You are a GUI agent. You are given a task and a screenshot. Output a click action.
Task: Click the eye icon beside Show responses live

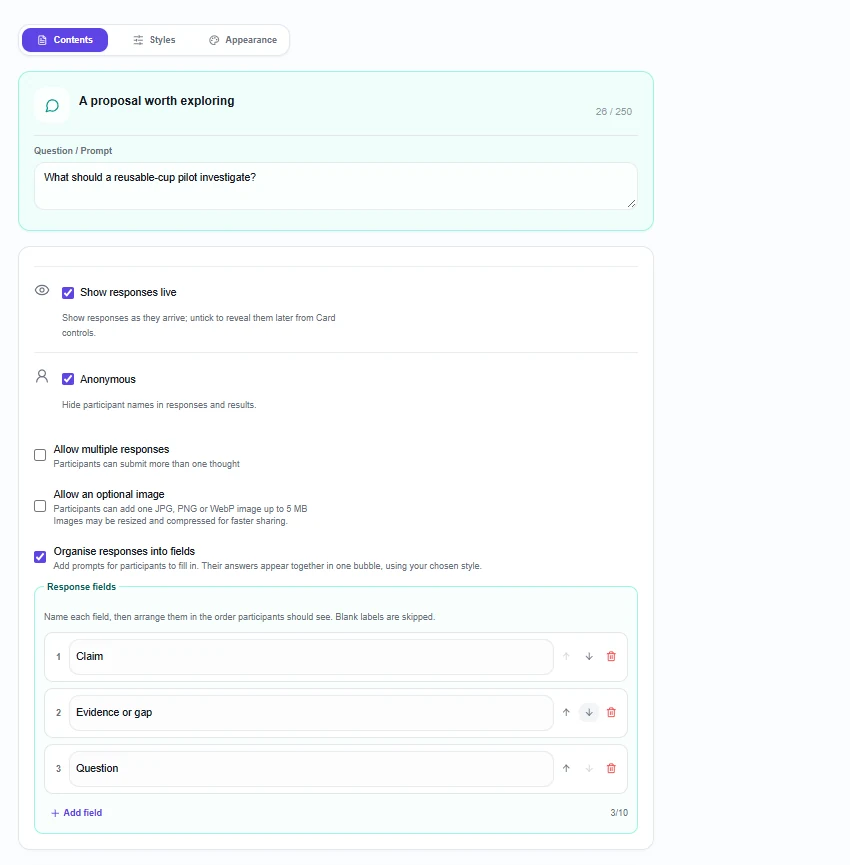coord(42,290)
